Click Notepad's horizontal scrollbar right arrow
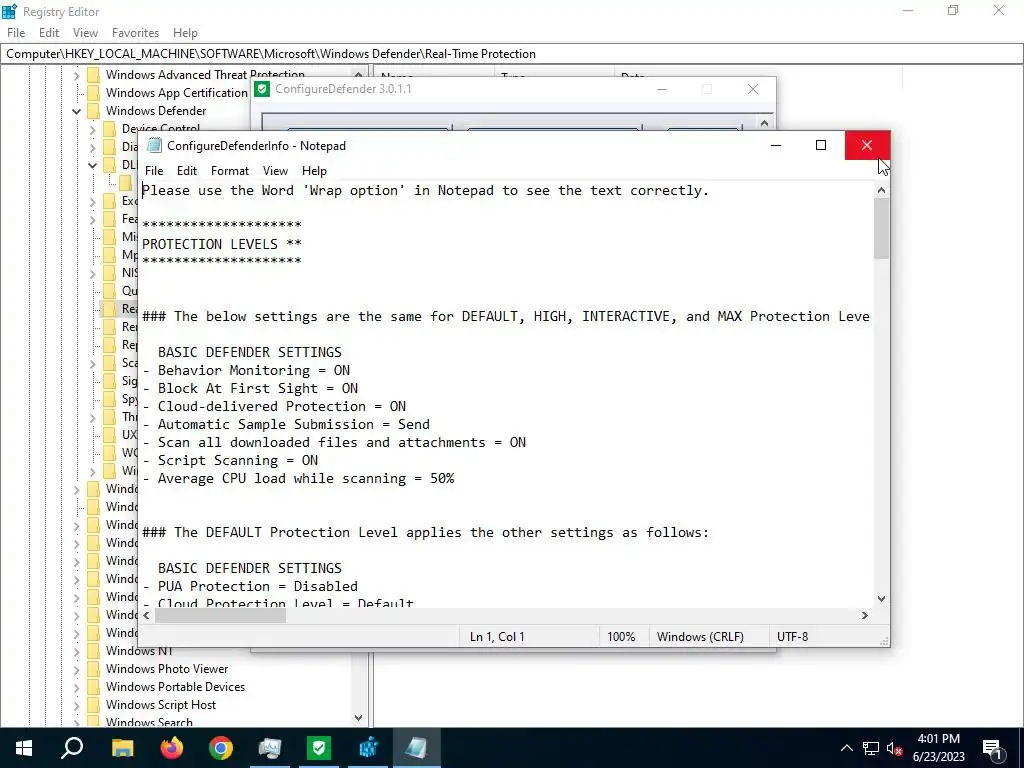Viewport: 1024px width, 768px height. point(865,615)
